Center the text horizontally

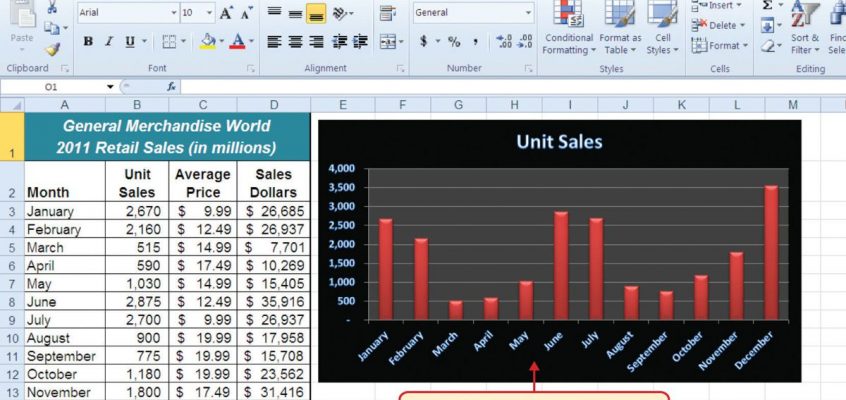click(x=295, y=42)
